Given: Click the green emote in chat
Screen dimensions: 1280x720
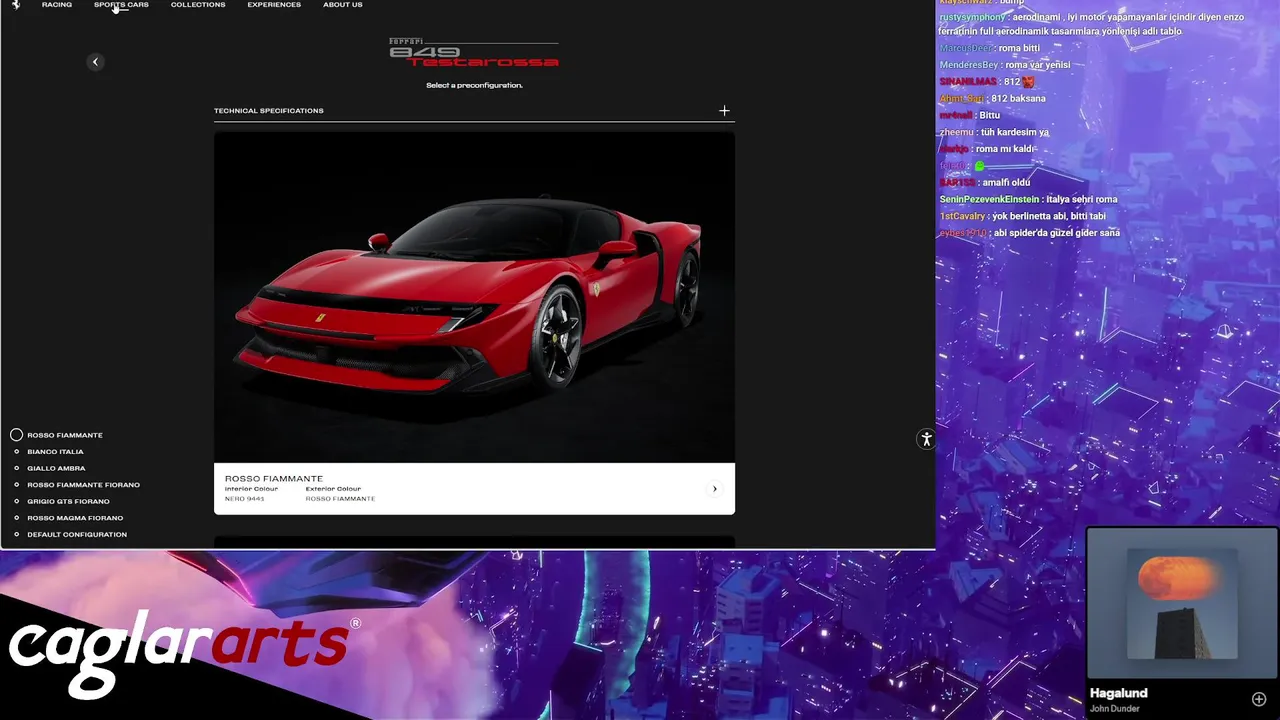Looking at the screenshot, I should [x=980, y=166].
